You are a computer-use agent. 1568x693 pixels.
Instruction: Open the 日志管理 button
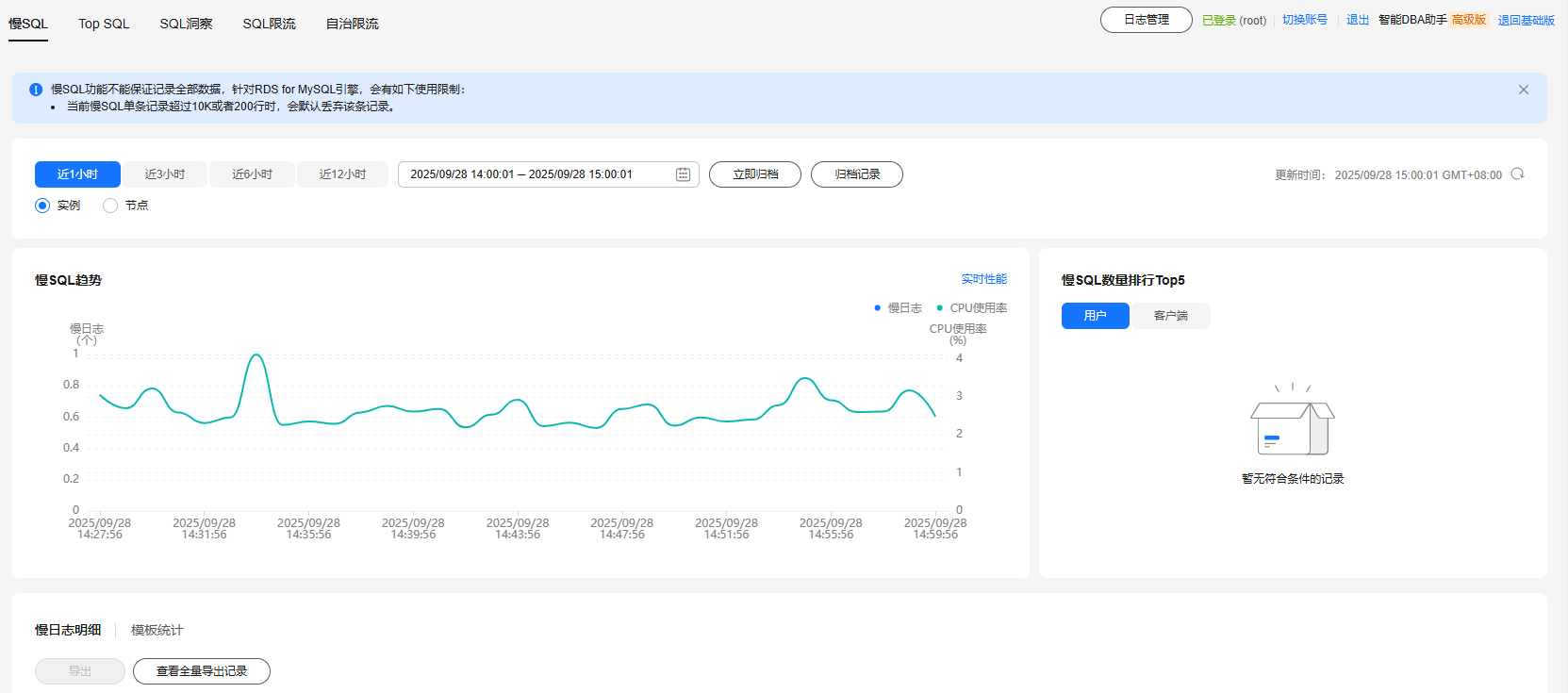pyautogui.click(x=1146, y=20)
